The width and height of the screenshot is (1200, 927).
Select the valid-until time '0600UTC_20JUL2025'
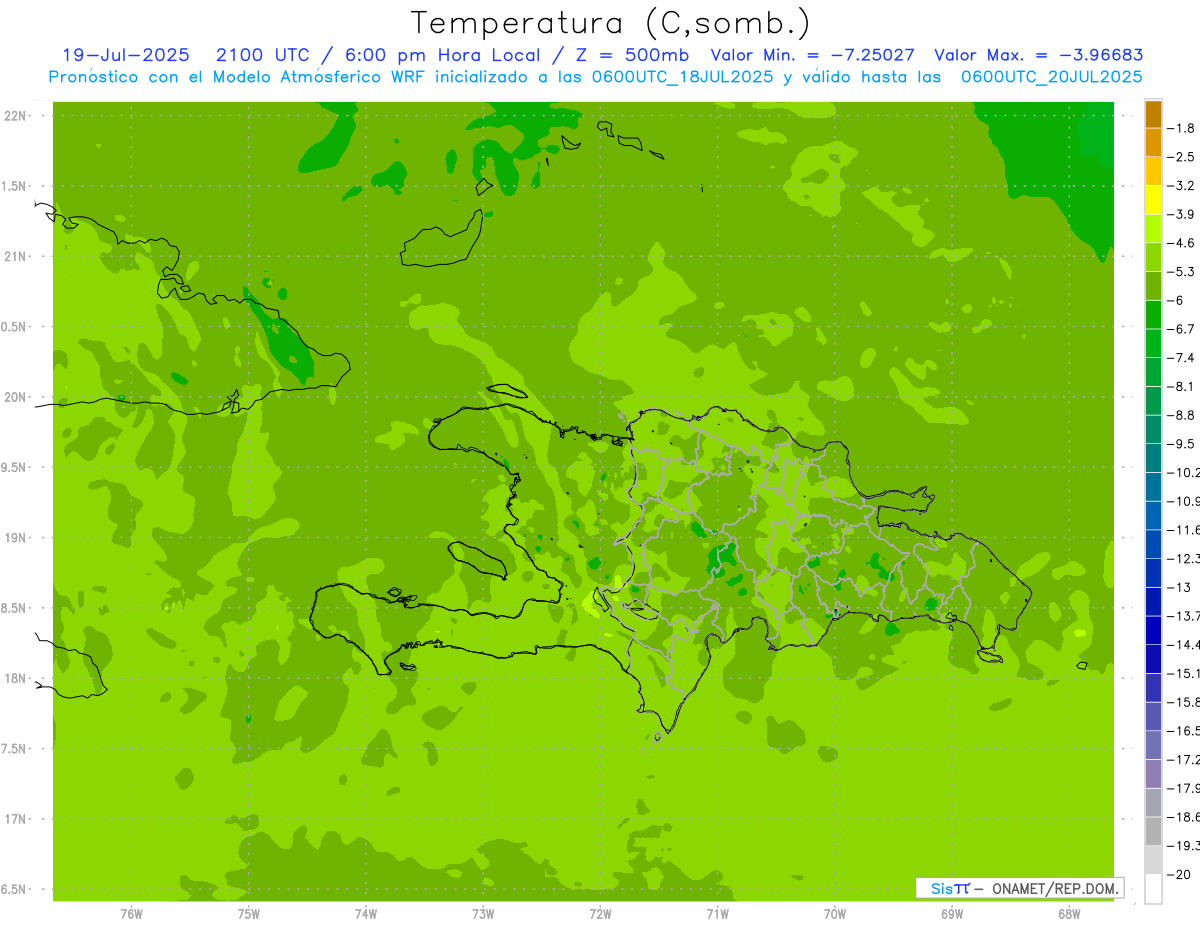coord(1052,76)
